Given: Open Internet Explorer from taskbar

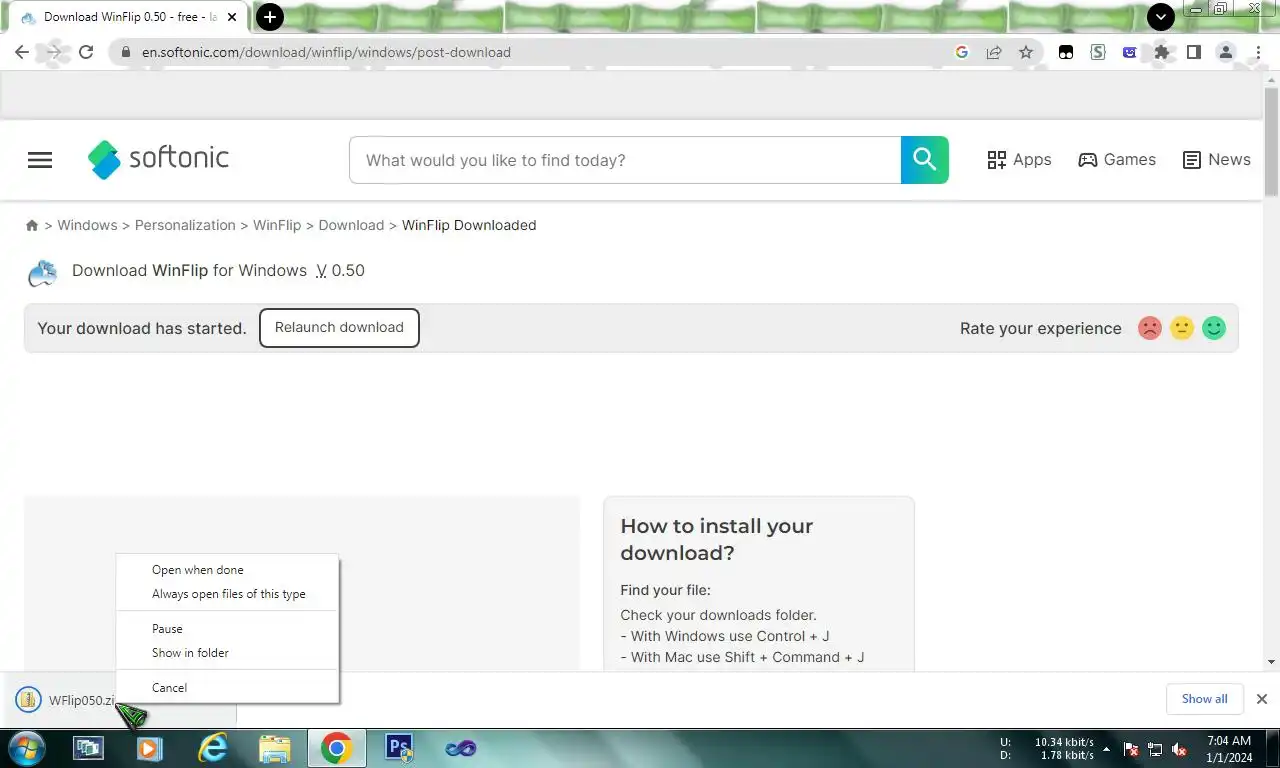Looking at the screenshot, I should (212, 748).
